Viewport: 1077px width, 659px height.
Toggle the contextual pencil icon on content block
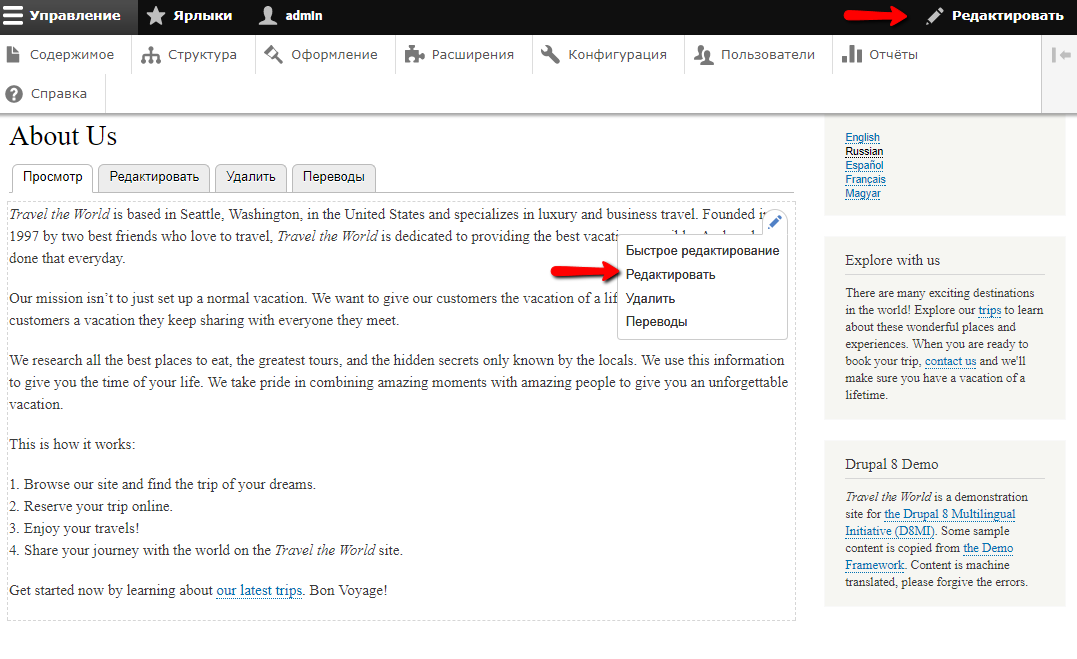click(775, 222)
